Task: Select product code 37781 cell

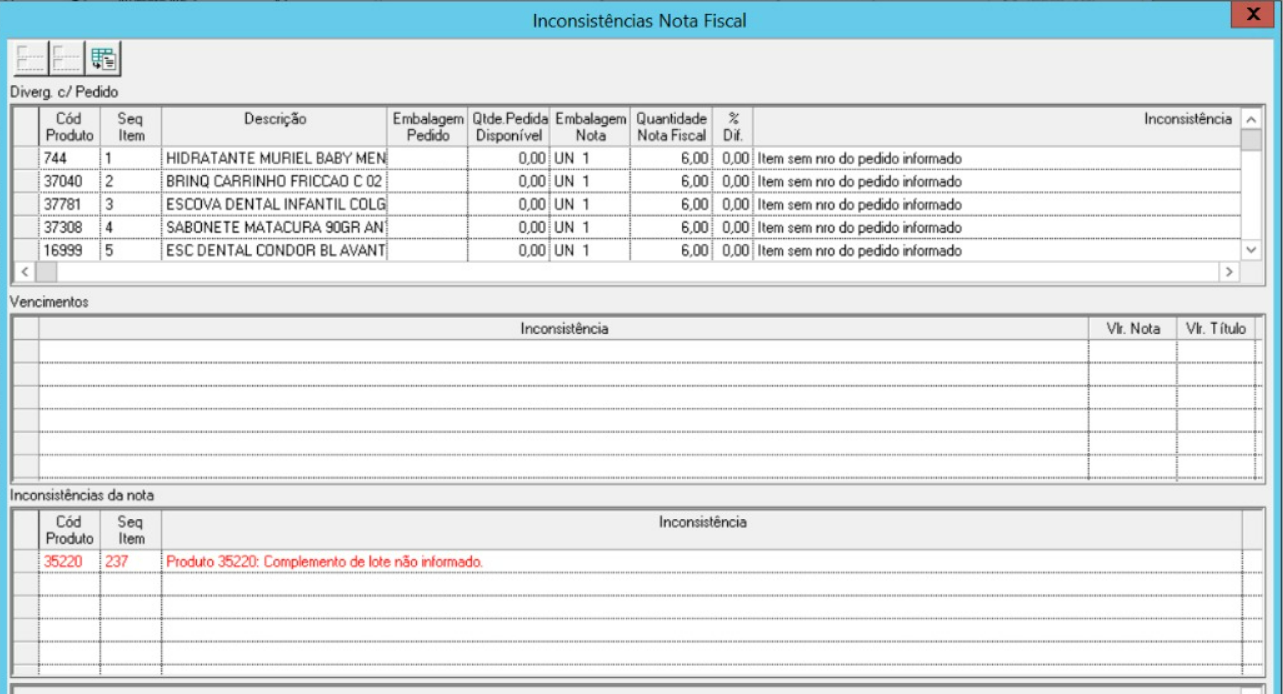Action: coord(71,204)
